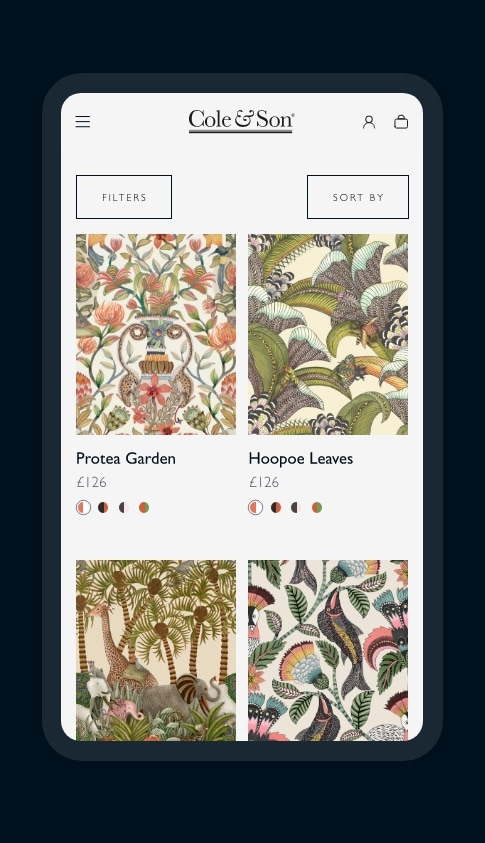Select second colourway swatch under Hoopoe Leaves

(x=276, y=508)
